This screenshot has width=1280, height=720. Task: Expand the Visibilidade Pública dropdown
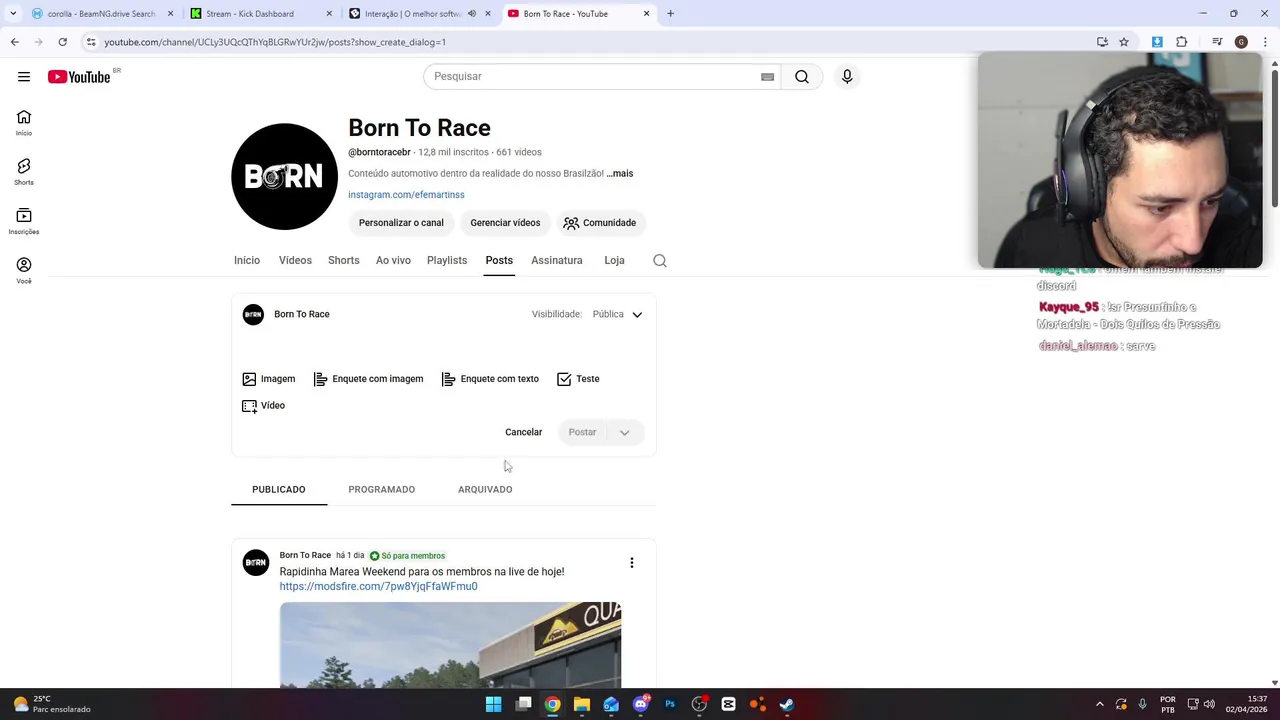click(x=616, y=314)
